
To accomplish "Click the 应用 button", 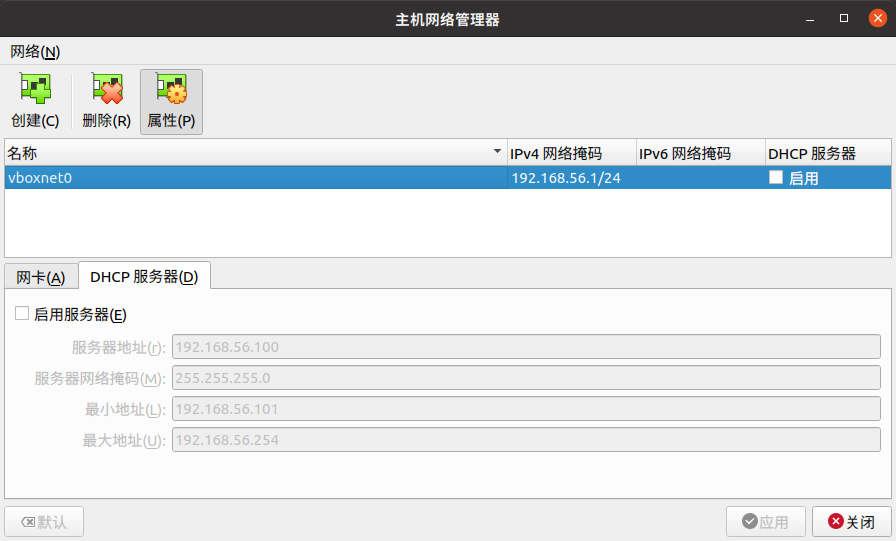I will click(x=766, y=522).
